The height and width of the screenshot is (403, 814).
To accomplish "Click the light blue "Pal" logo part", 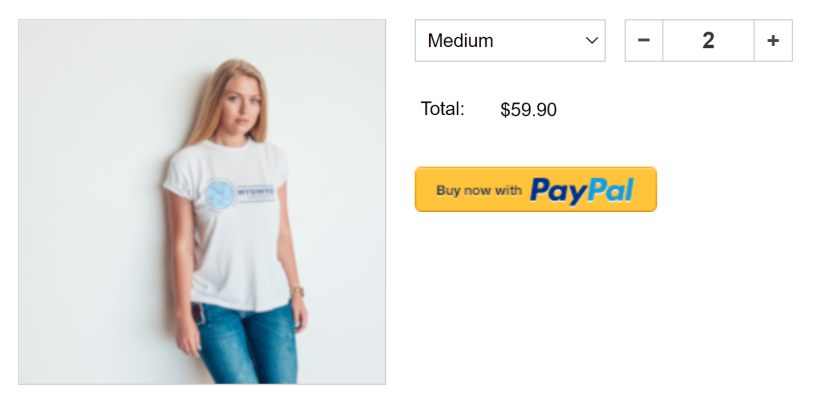I will point(610,190).
